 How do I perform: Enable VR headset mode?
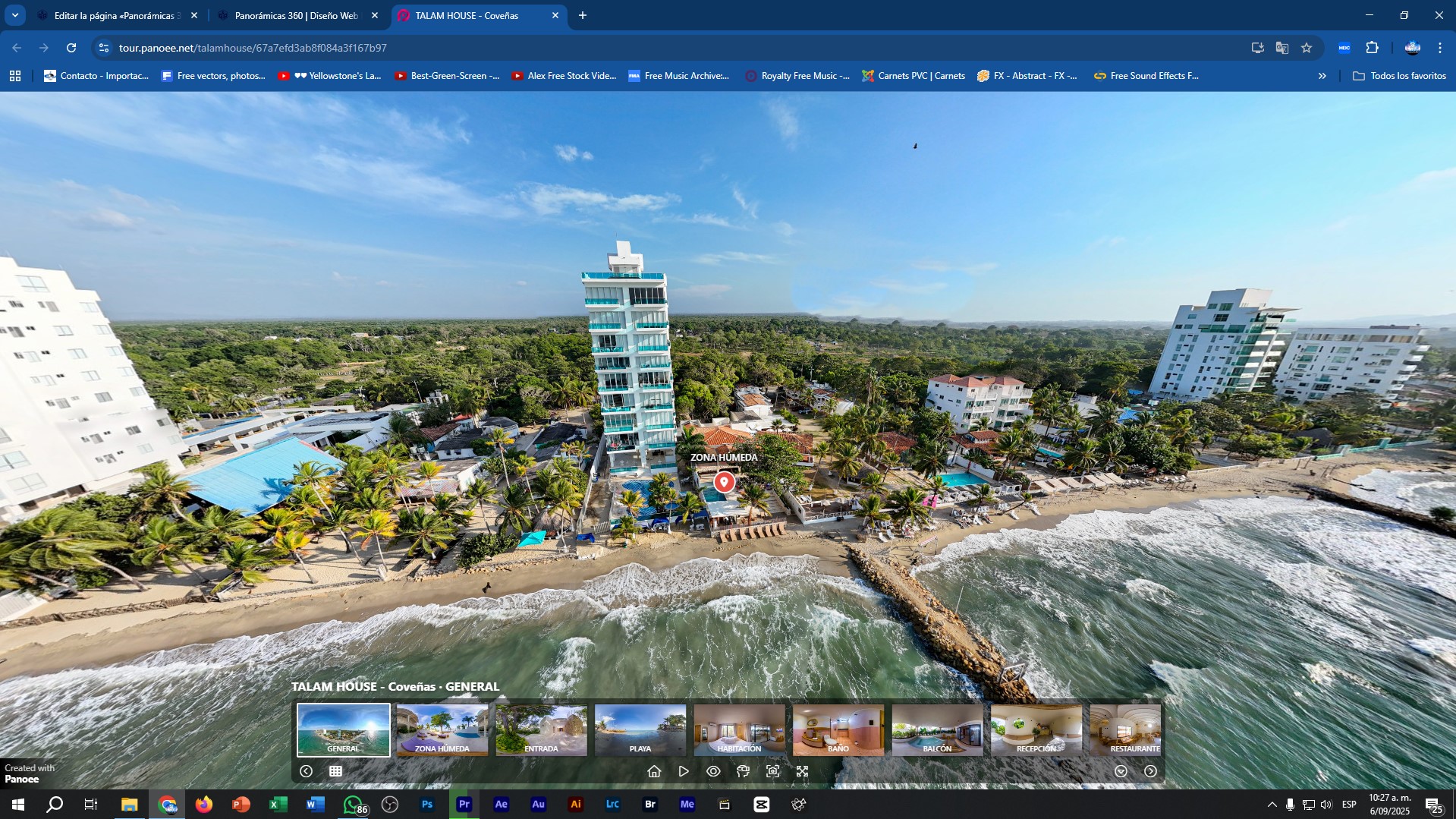(x=743, y=771)
